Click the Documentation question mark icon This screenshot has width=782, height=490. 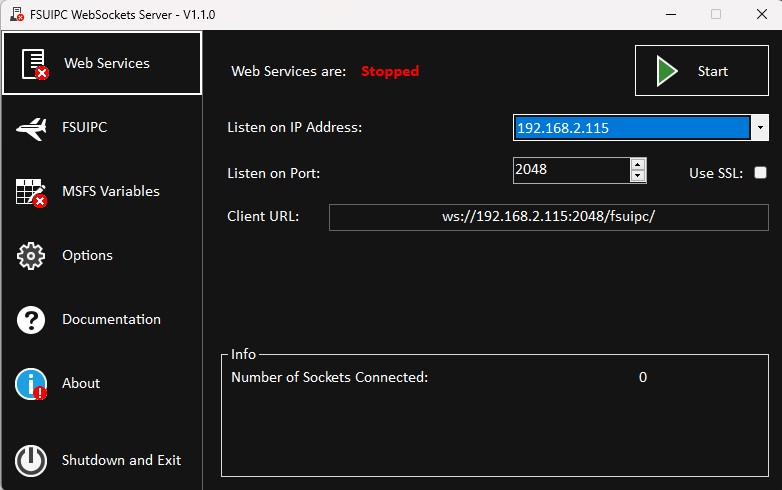click(x=31, y=320)
